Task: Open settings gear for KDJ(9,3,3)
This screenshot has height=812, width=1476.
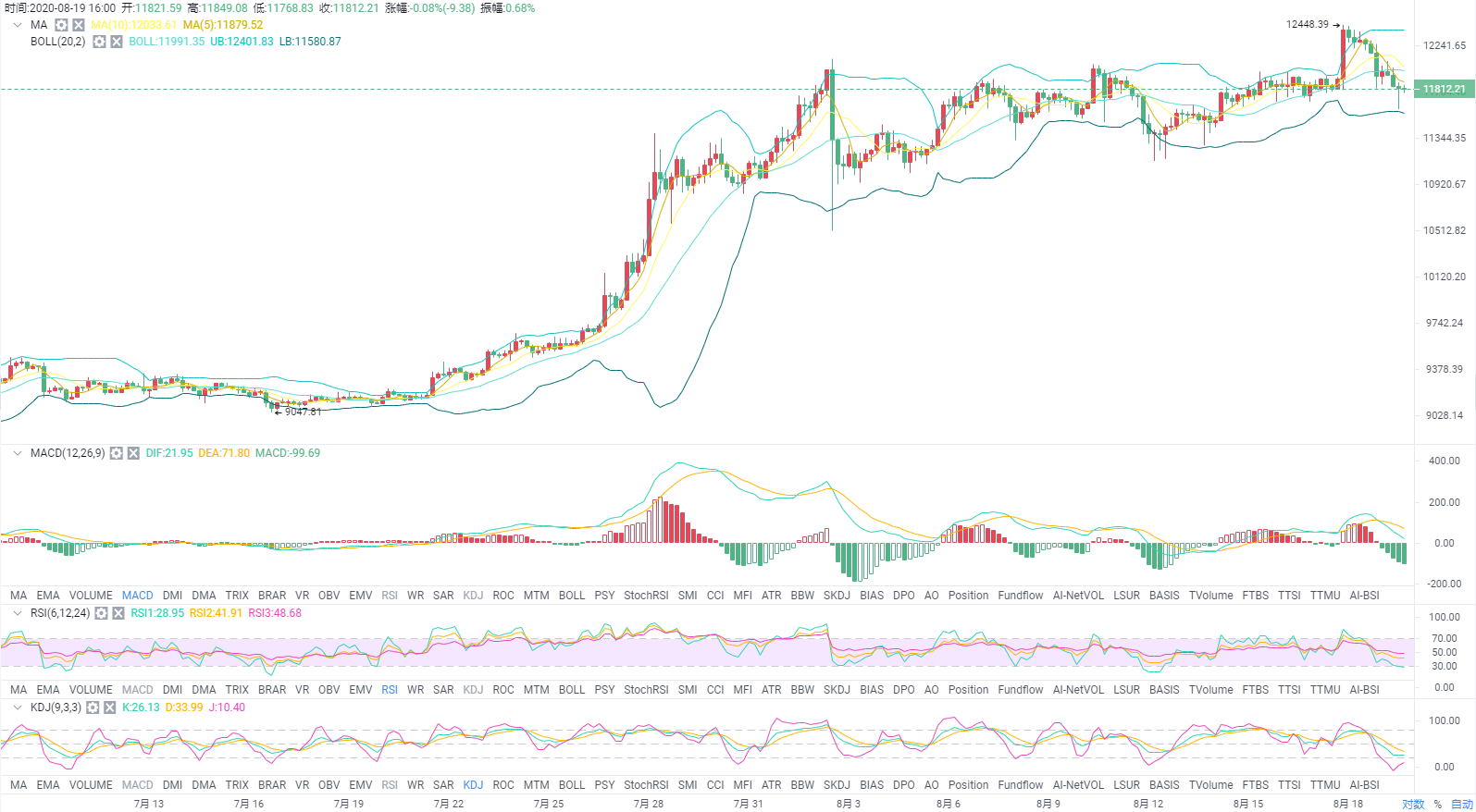Action: click(93, 707)
